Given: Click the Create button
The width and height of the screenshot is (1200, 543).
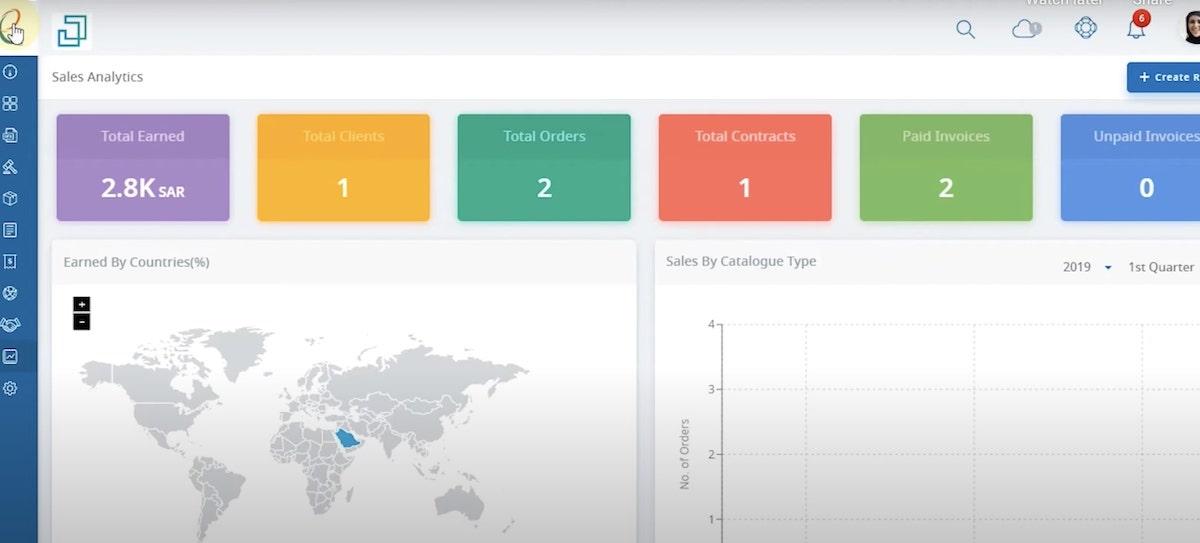Looking at the screenshot, I should [1165, 77].
